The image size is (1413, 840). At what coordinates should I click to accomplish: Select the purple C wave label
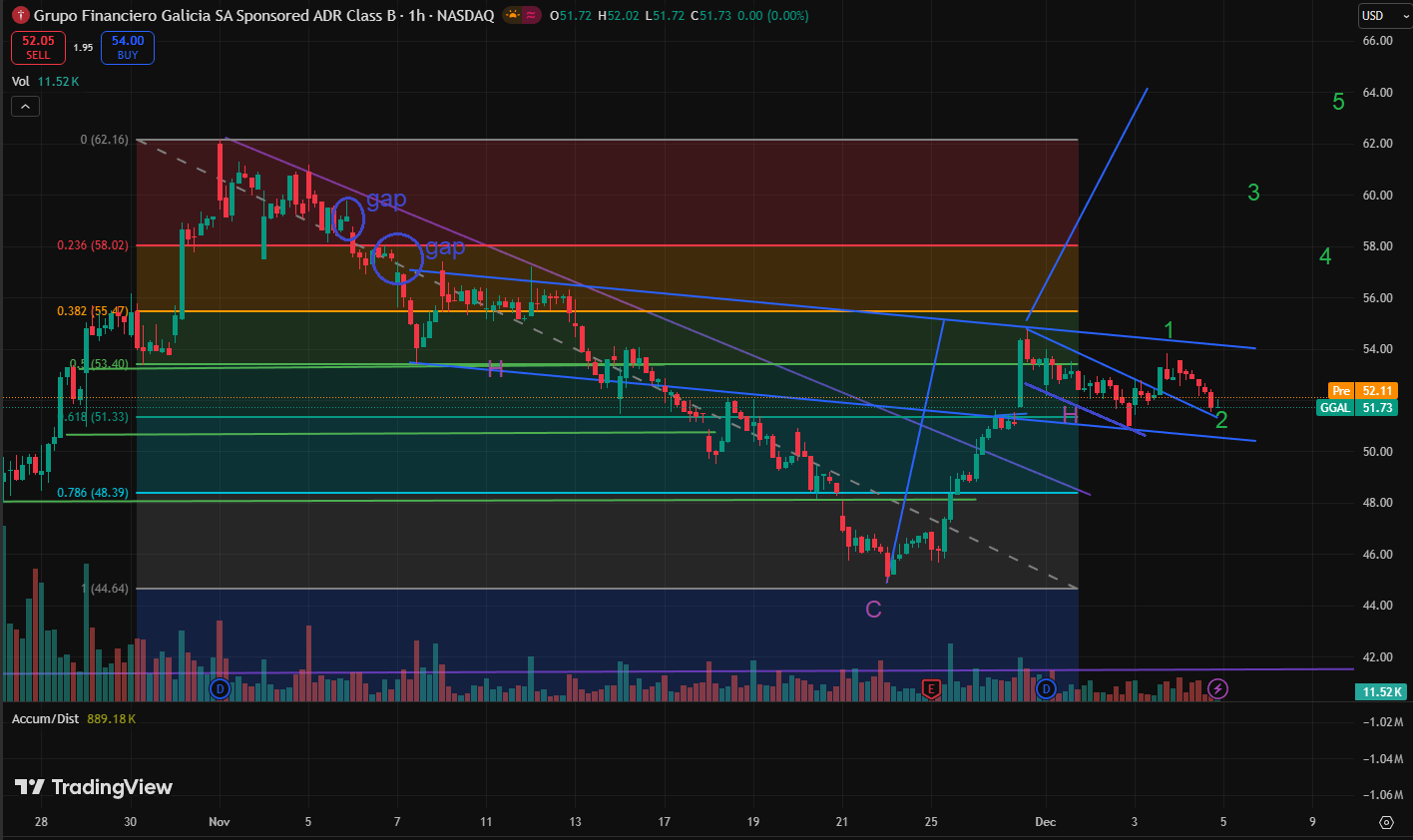tap(873, 610)
